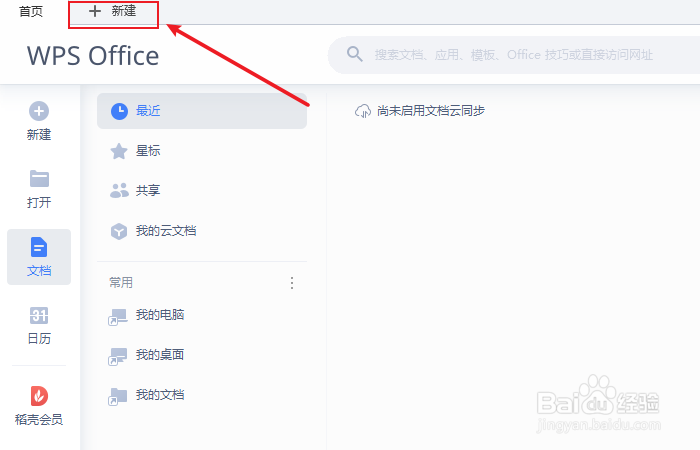Open the 打开 folder icon in sidebar
Viewport: 700px width, 450px height.
point(39,179)
